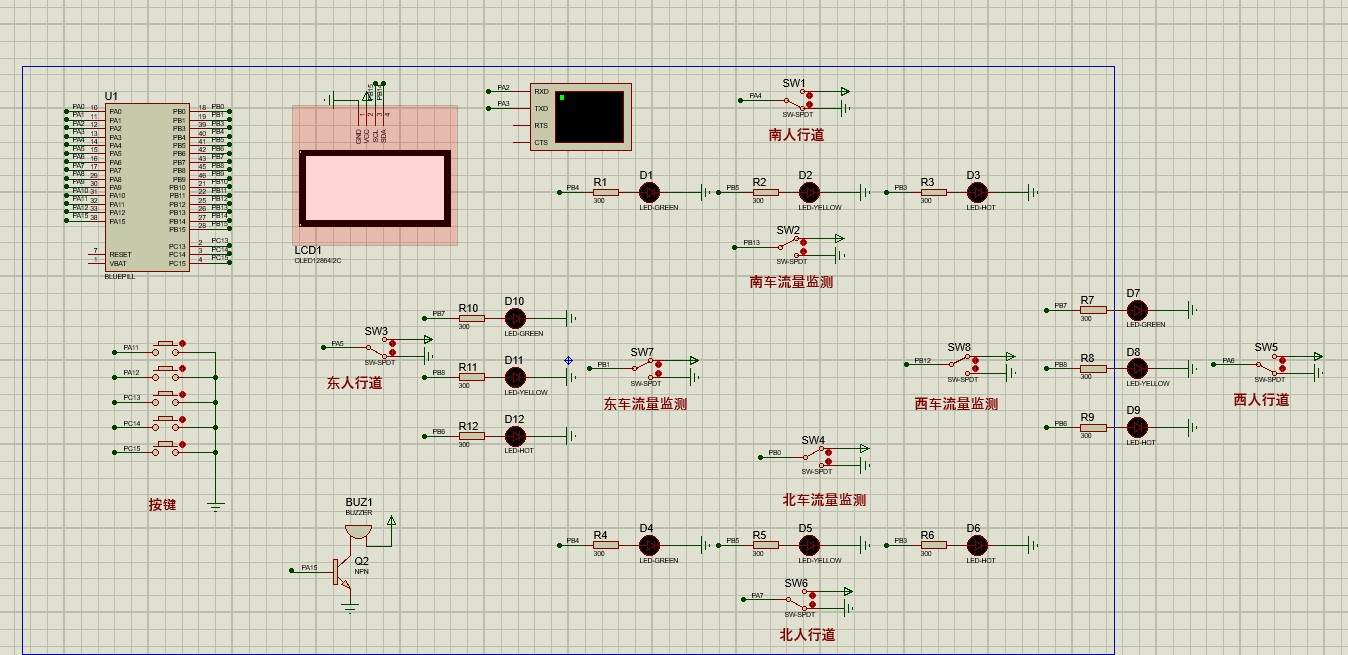The height and width of the screenshot is (655, 1348).
Task: Toggle switch SW2 for 南车流量监测
Action: click(x=792, y=245)
